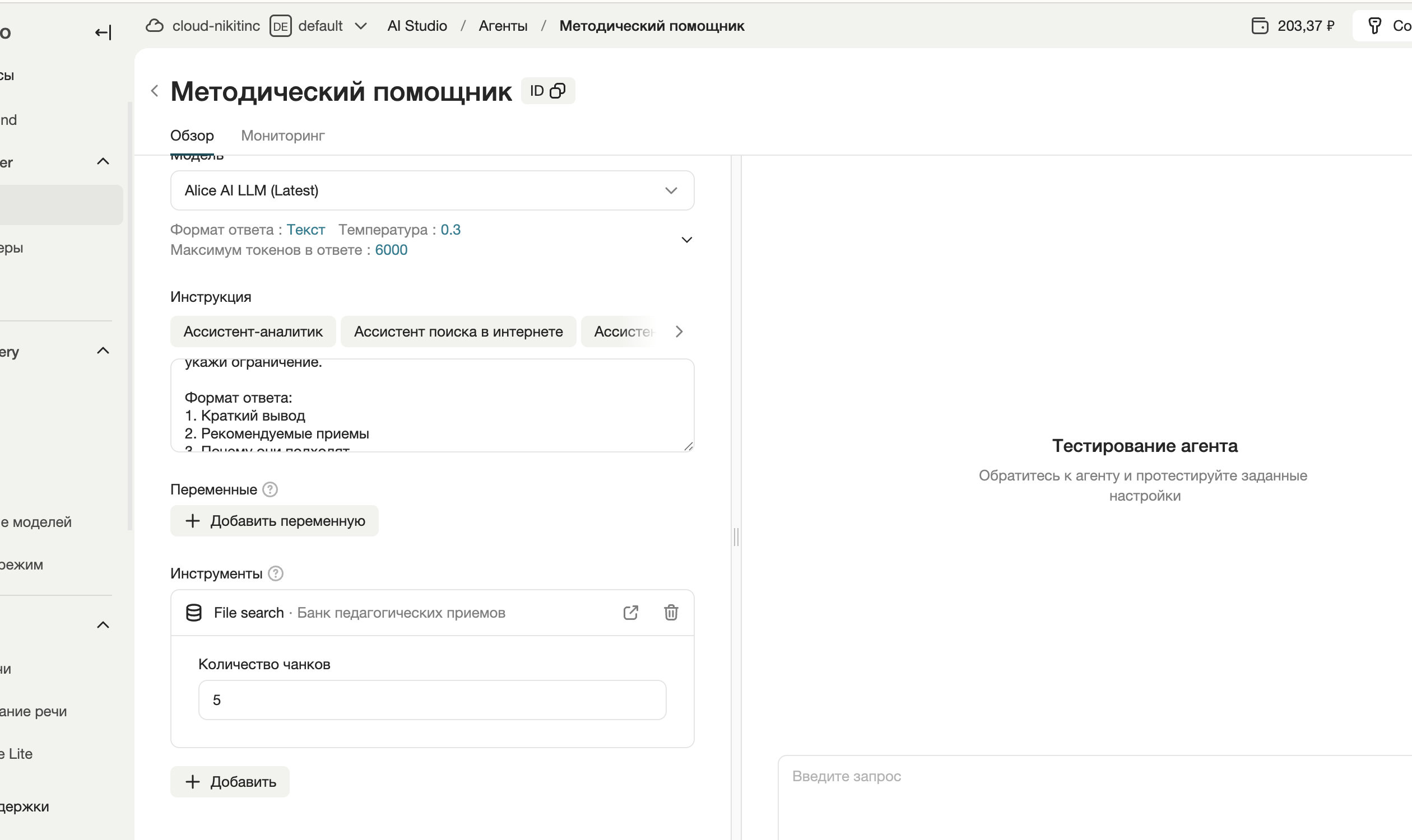Screen dimensions: 1412x840
Task: Click the Текст response format value
Action: click(306, 230)
